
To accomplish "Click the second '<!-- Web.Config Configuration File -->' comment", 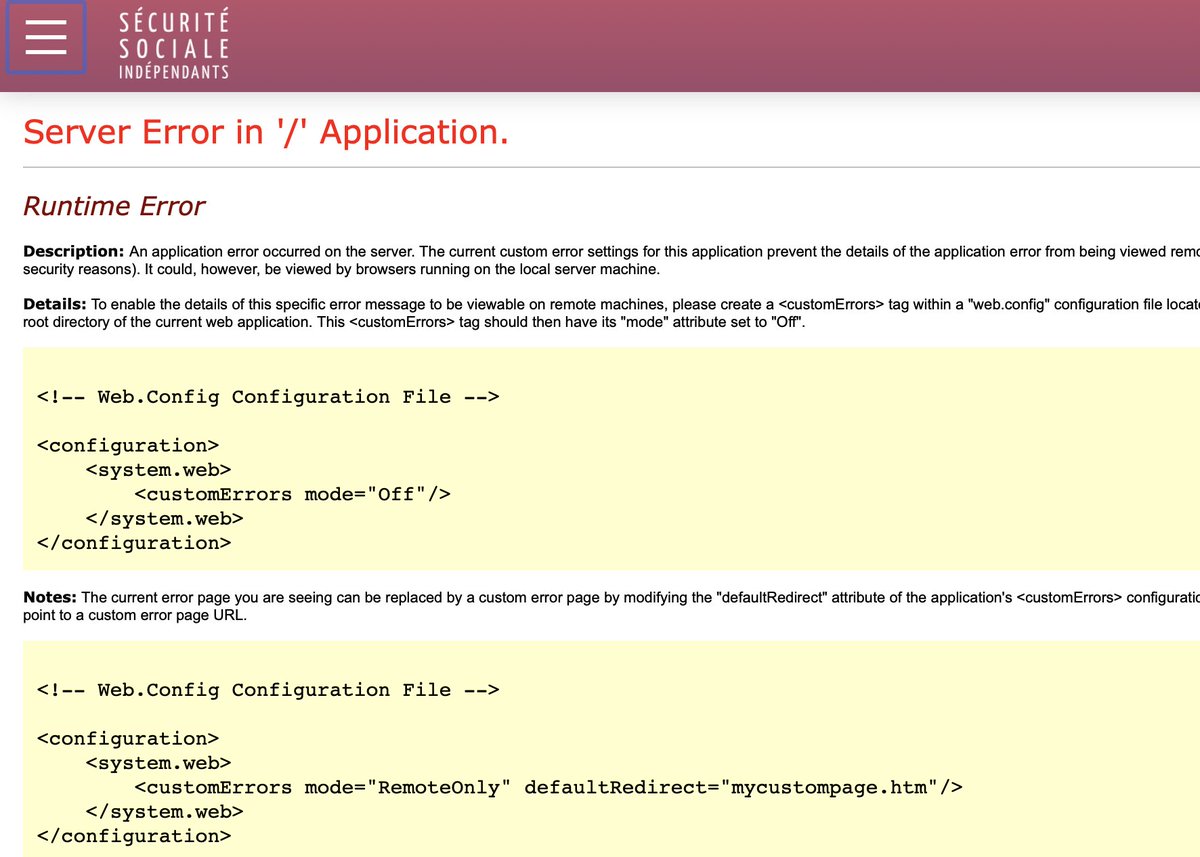I will coord(268,690).
